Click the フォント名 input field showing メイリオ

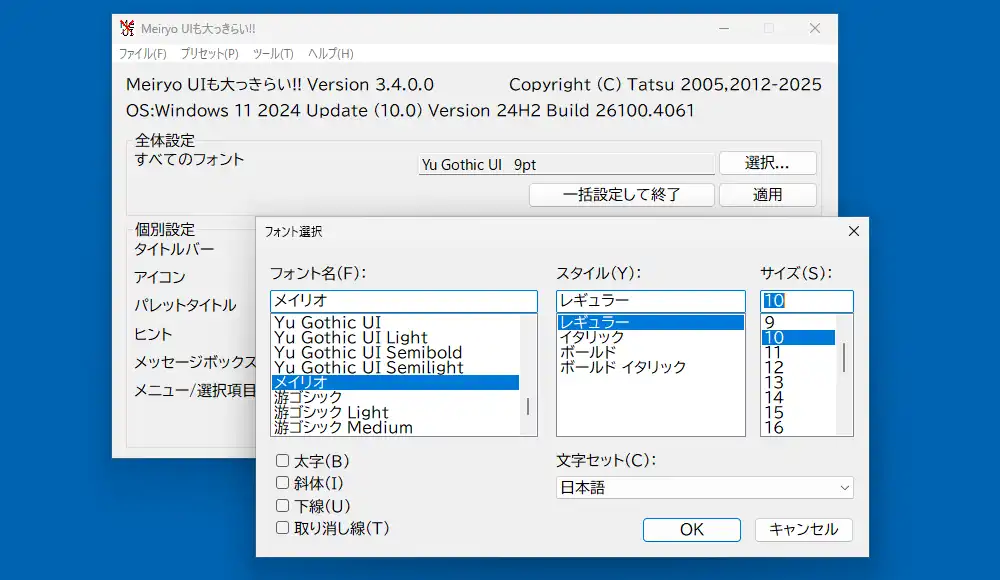point(404,301)
